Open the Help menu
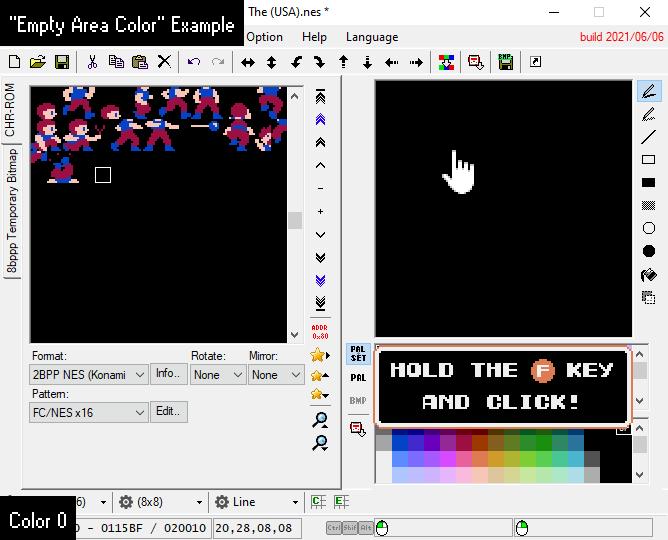668x540 pixels. pos(314,37)
